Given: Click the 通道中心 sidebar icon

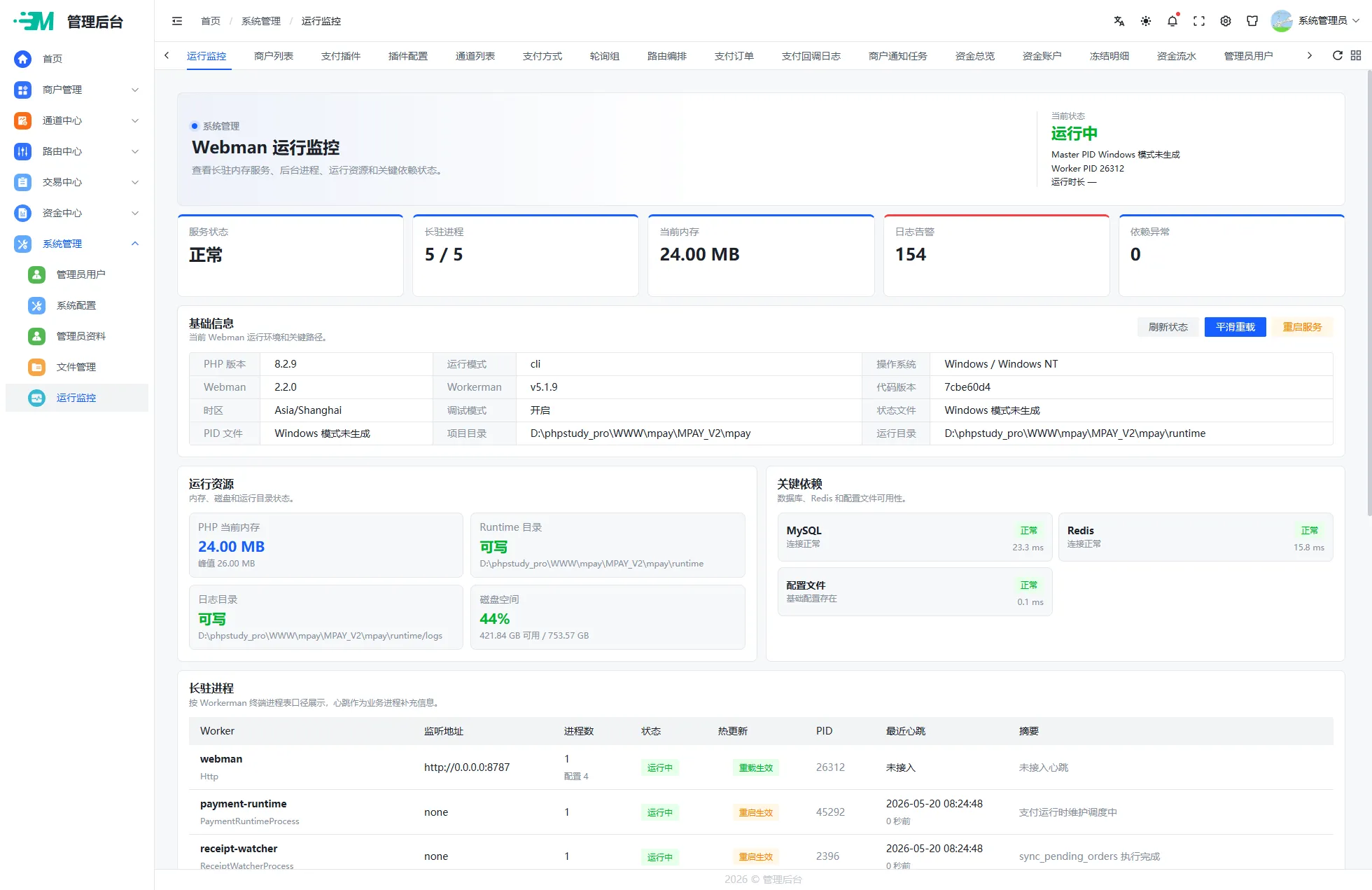Looking at the screenshot, I should 22,120.
